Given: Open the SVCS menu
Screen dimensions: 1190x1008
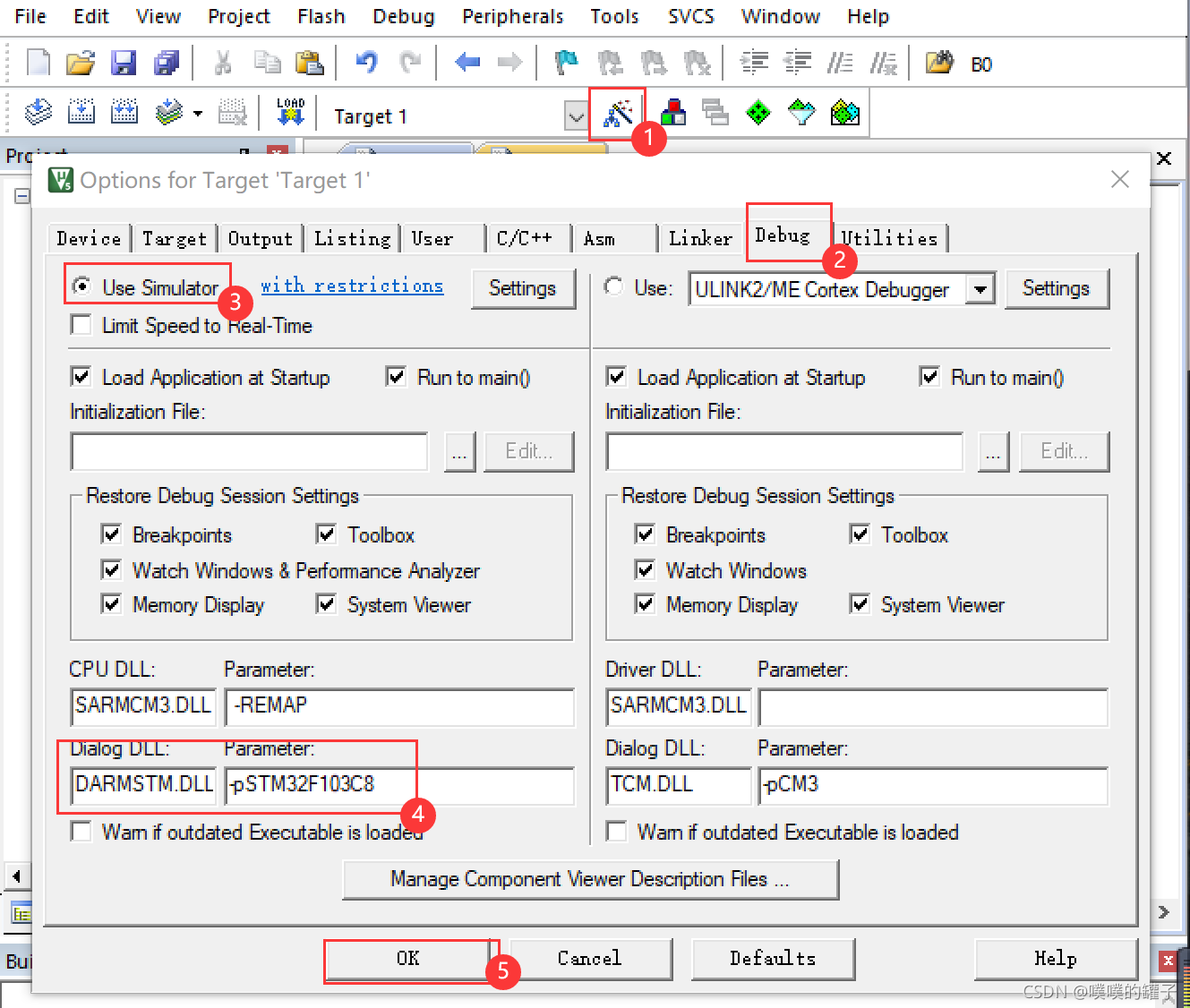Looking at the screenshot, I should click(x=691, y=16).
